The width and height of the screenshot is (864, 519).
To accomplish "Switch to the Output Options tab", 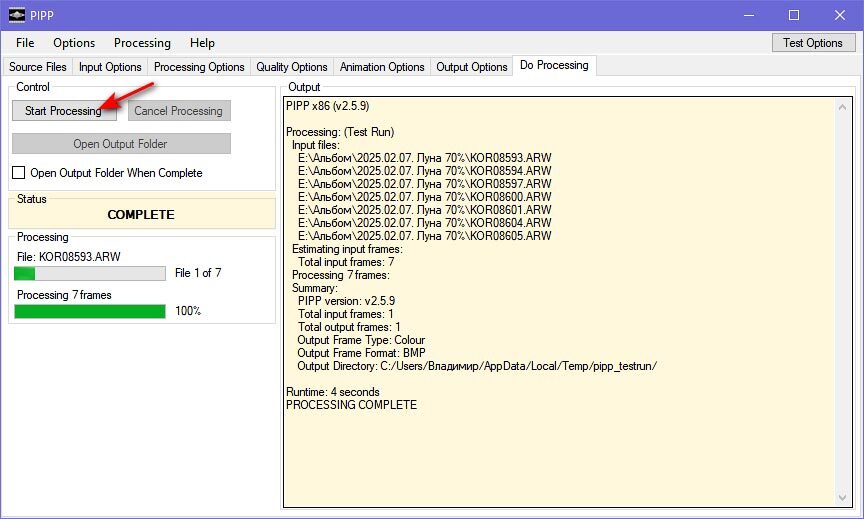I will (472, 67).
